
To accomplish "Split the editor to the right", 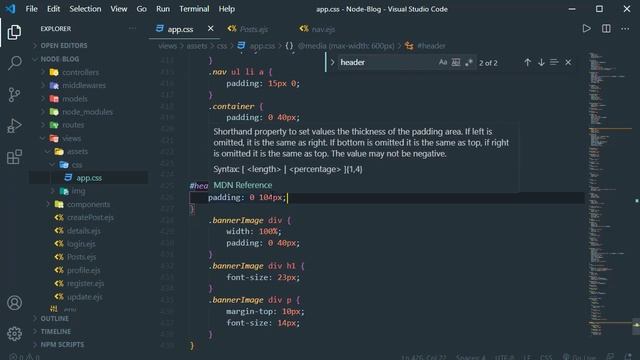I will (606, 29).
